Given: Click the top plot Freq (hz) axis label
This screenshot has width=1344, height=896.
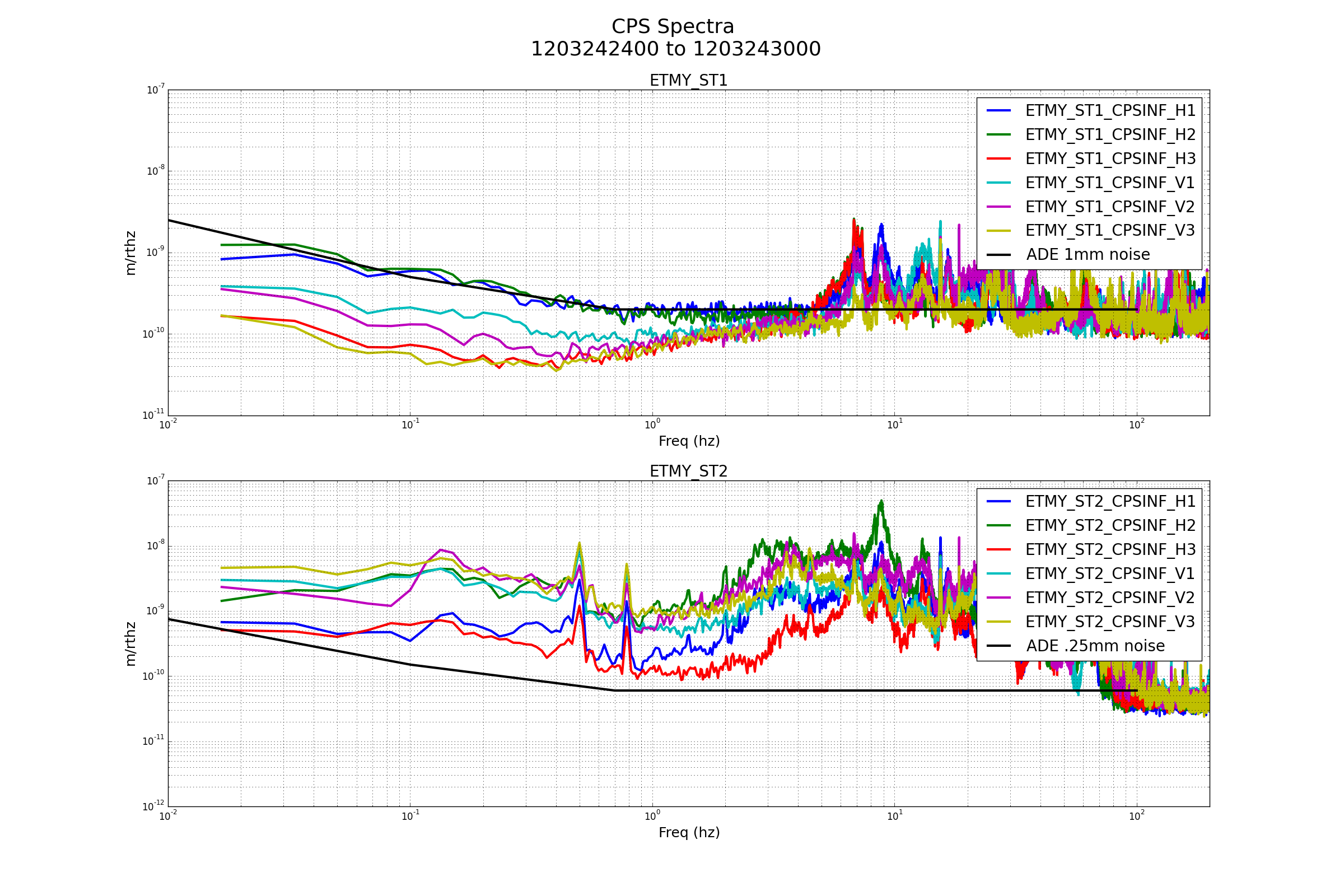Looking at the screenshot, I should click(x=689, y=441).
